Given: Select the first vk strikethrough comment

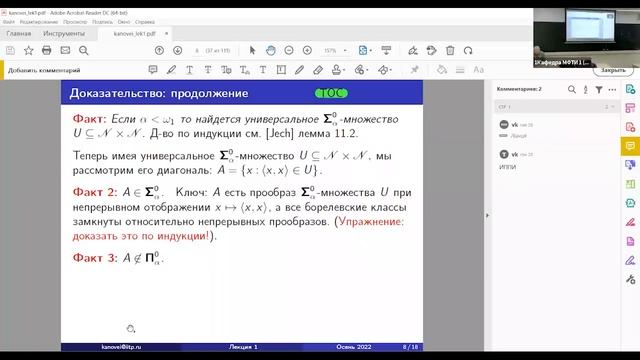Looking at the screenshot, I should pyautogui.click(x=556, y=130).
